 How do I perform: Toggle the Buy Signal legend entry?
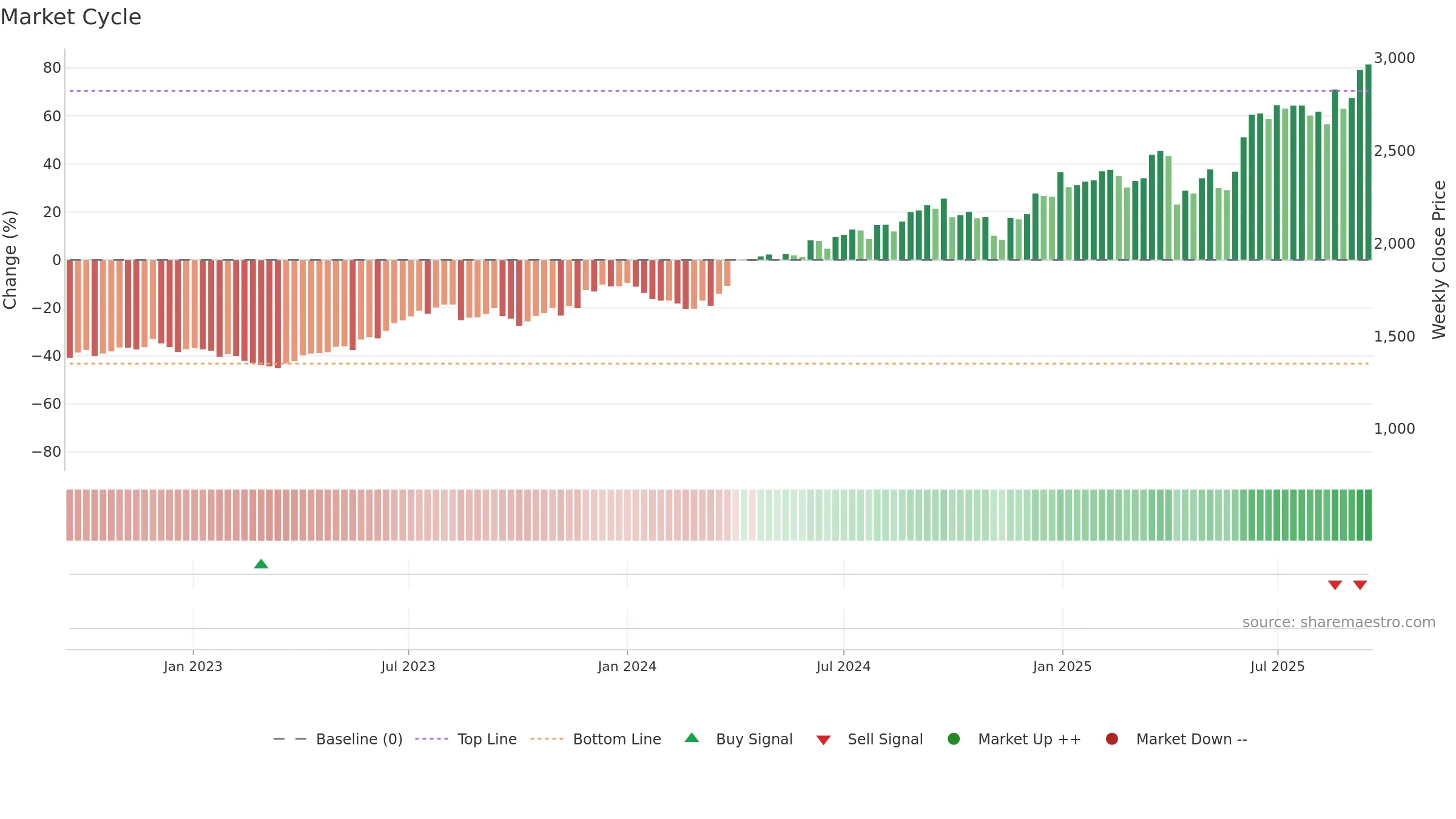738,739
